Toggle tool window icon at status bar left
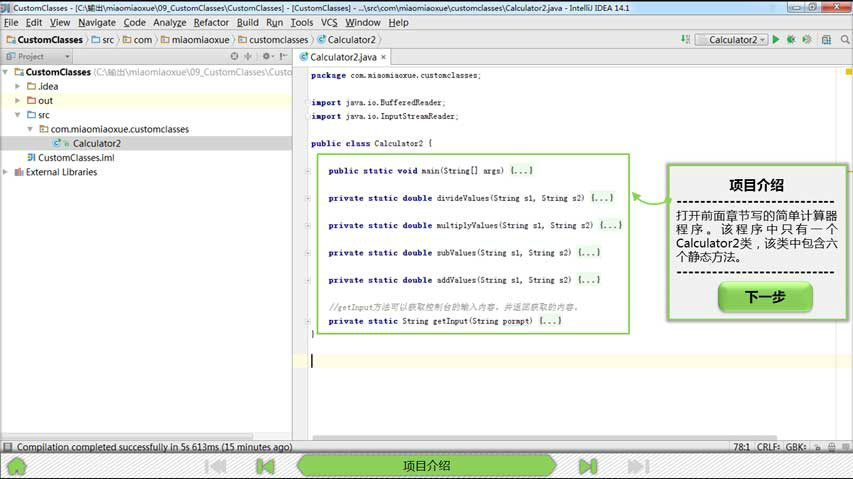853x479 pixels. (7, 447)
